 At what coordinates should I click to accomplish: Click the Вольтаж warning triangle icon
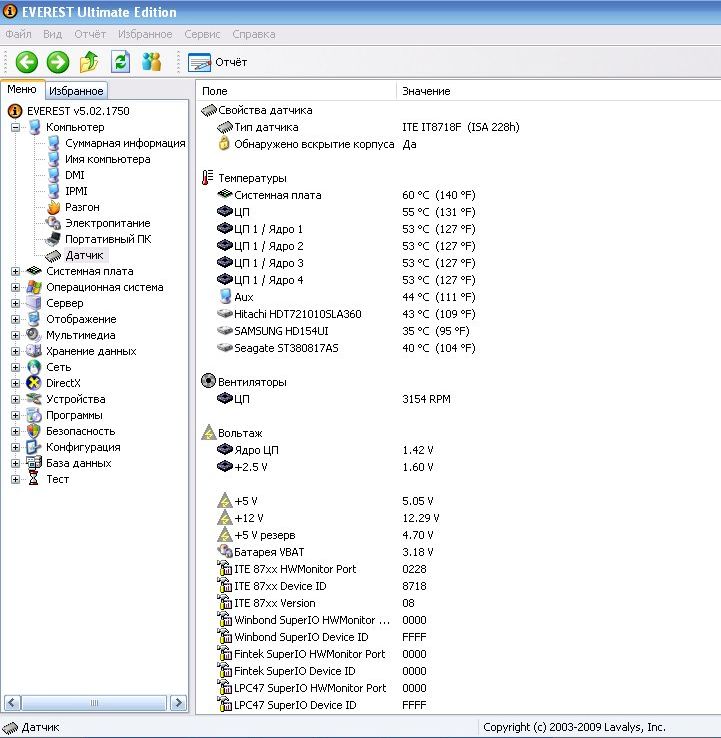tap(208, 433)
